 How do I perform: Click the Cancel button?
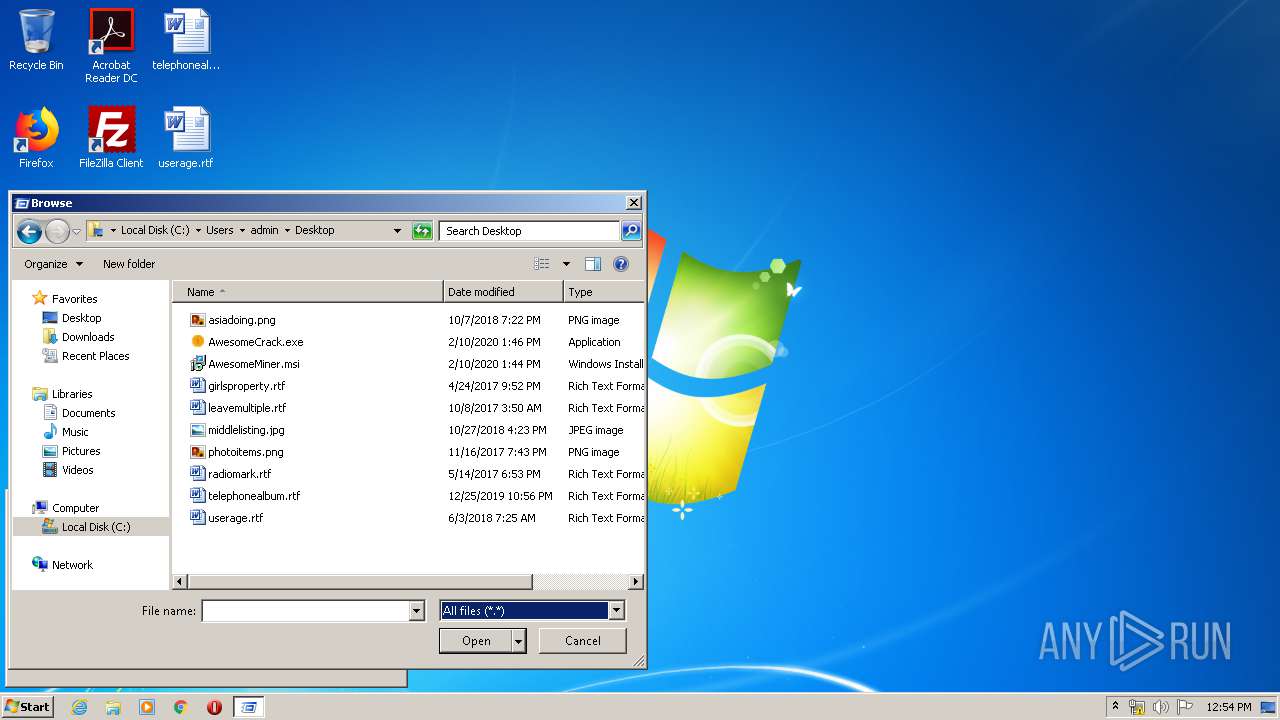(583, 641)
